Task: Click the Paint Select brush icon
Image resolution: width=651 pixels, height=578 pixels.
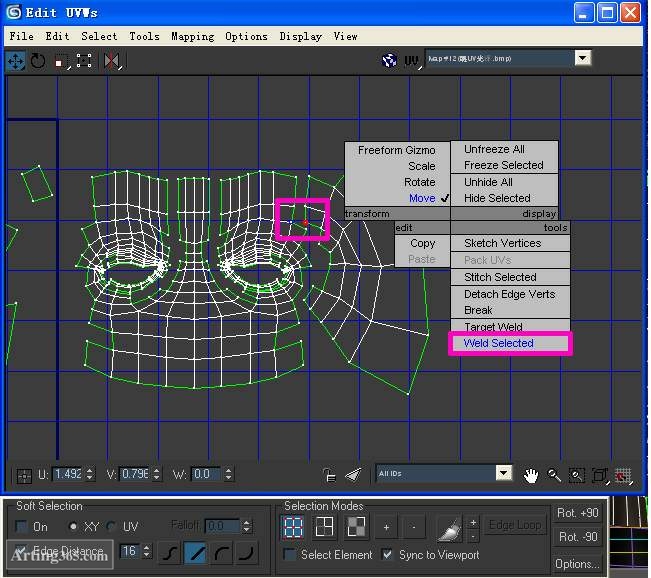Action: point(448,526)
